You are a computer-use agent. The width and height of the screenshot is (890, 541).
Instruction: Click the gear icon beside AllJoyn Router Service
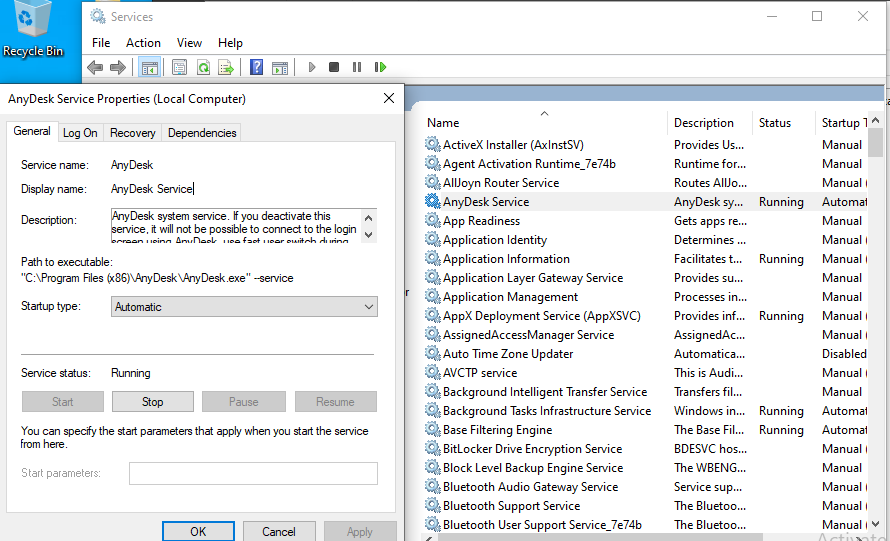(x=433, y=182)
